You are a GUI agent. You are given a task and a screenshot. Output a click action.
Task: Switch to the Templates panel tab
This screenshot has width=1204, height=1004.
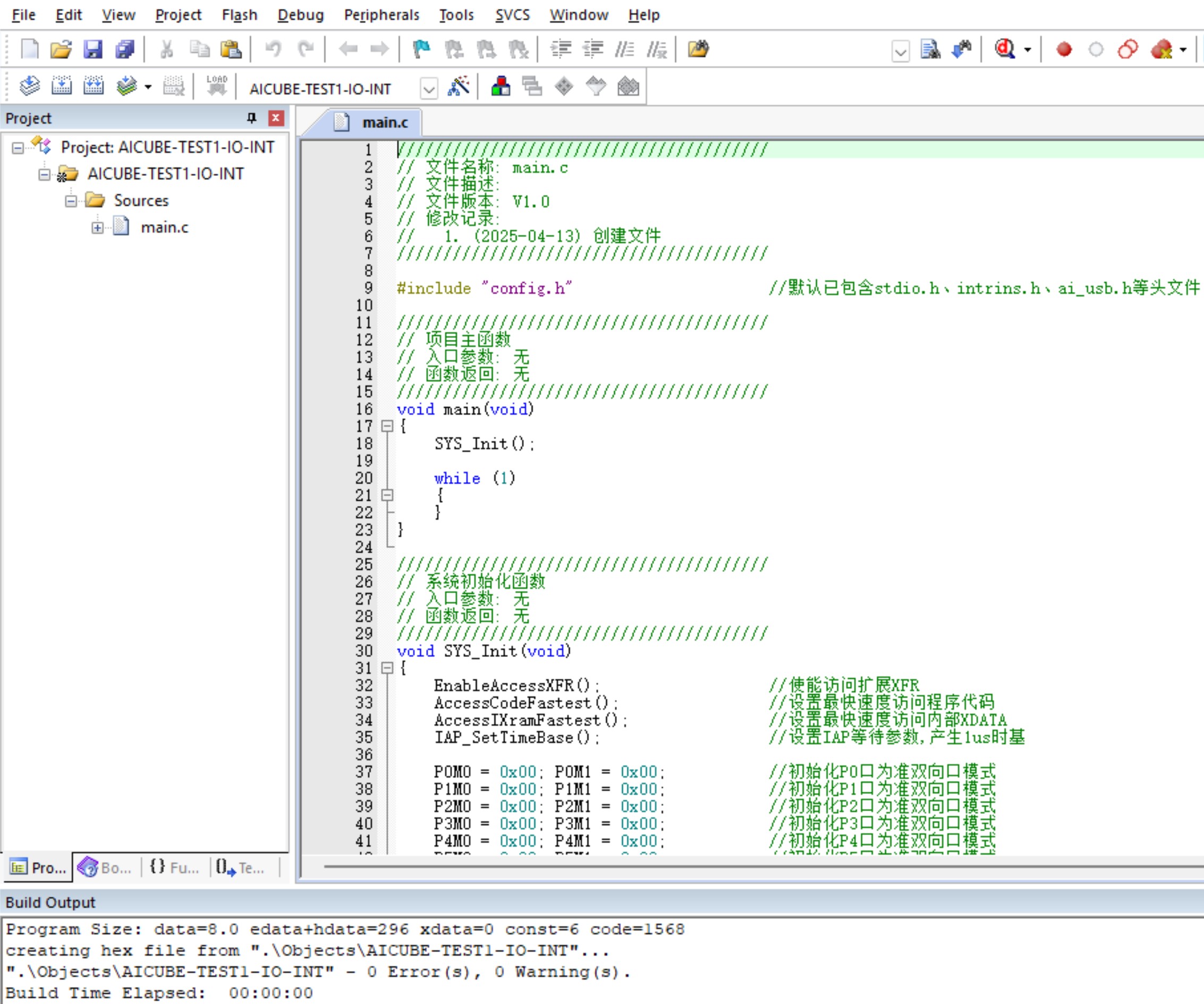(240, 867)
